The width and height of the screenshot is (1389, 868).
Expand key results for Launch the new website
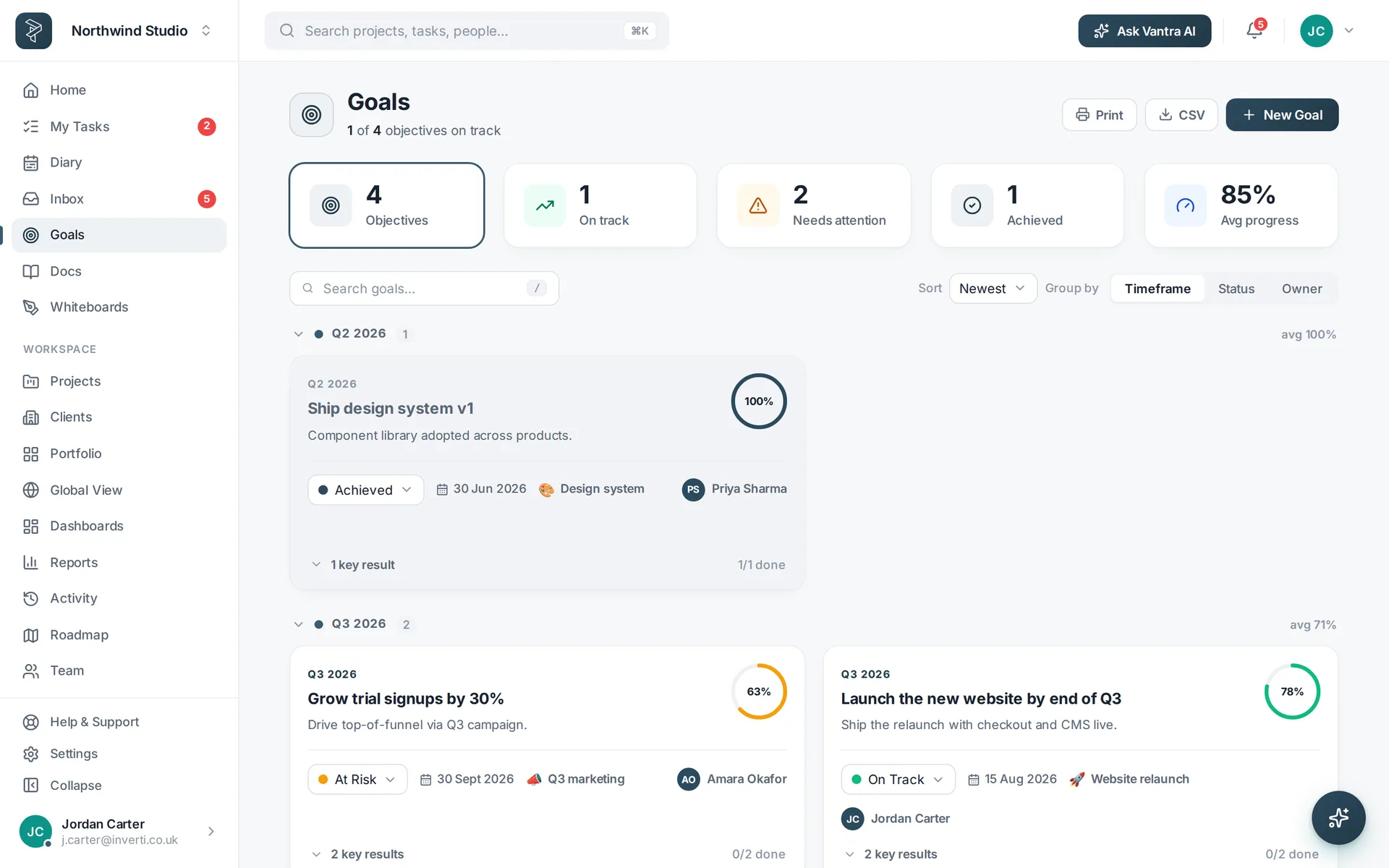pos(891,854)
